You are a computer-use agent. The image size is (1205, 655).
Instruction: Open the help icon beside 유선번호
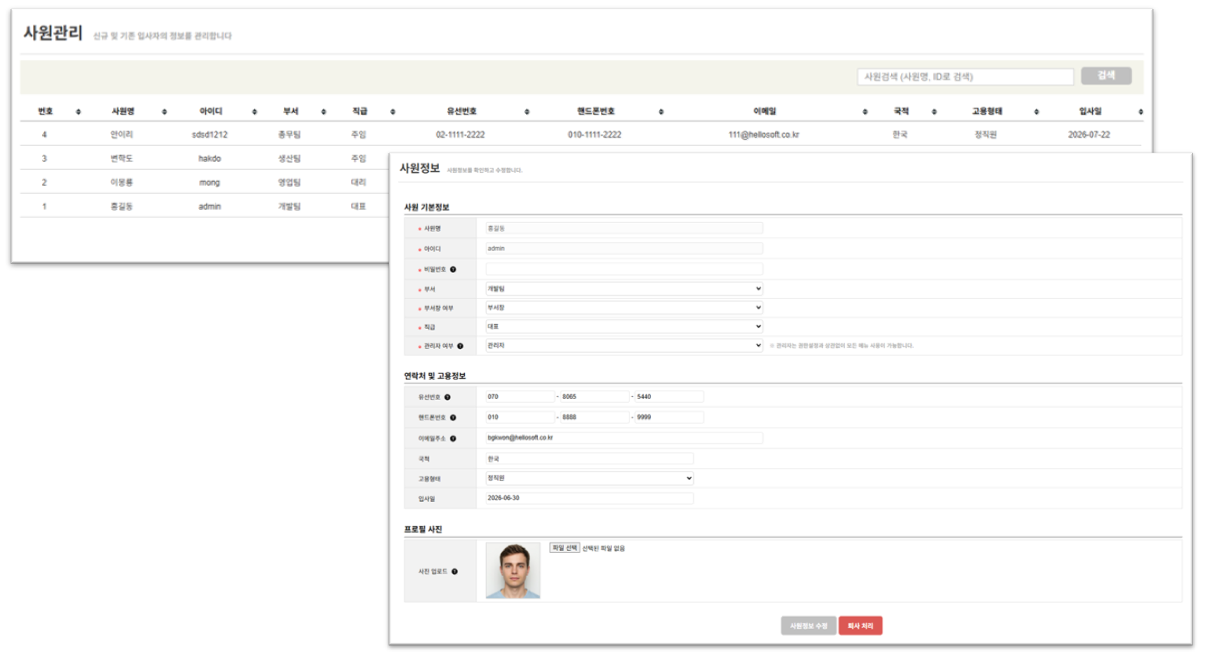(447, 397)
